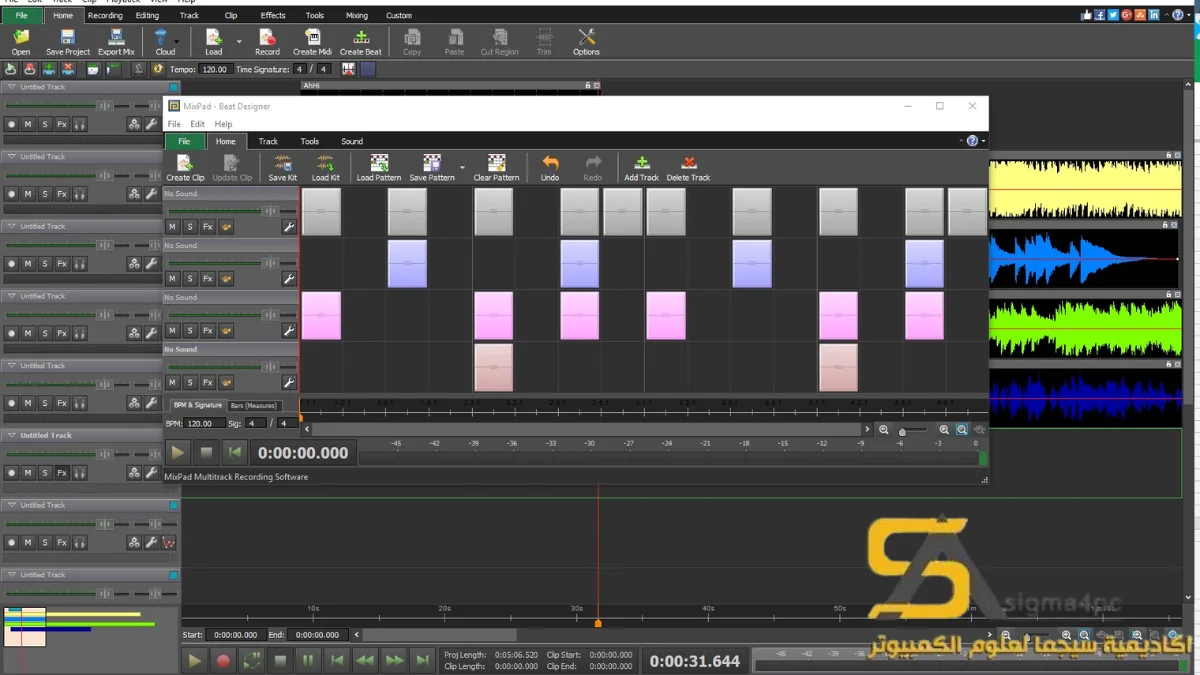Screen dimensions: 1200x675
Task: Open the main window help dropdown arrow
Action: click(1190, 15)
